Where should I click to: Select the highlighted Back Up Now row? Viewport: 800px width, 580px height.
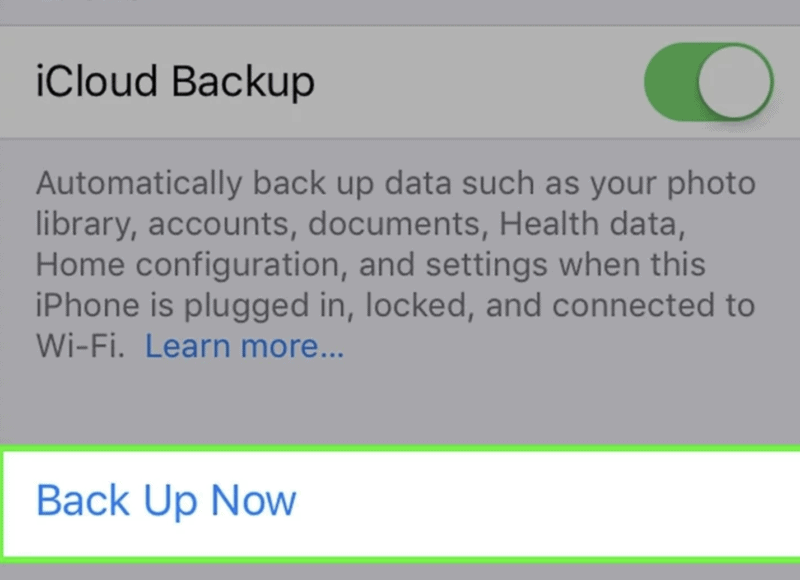pyautogui.click(x=400, y=503)
